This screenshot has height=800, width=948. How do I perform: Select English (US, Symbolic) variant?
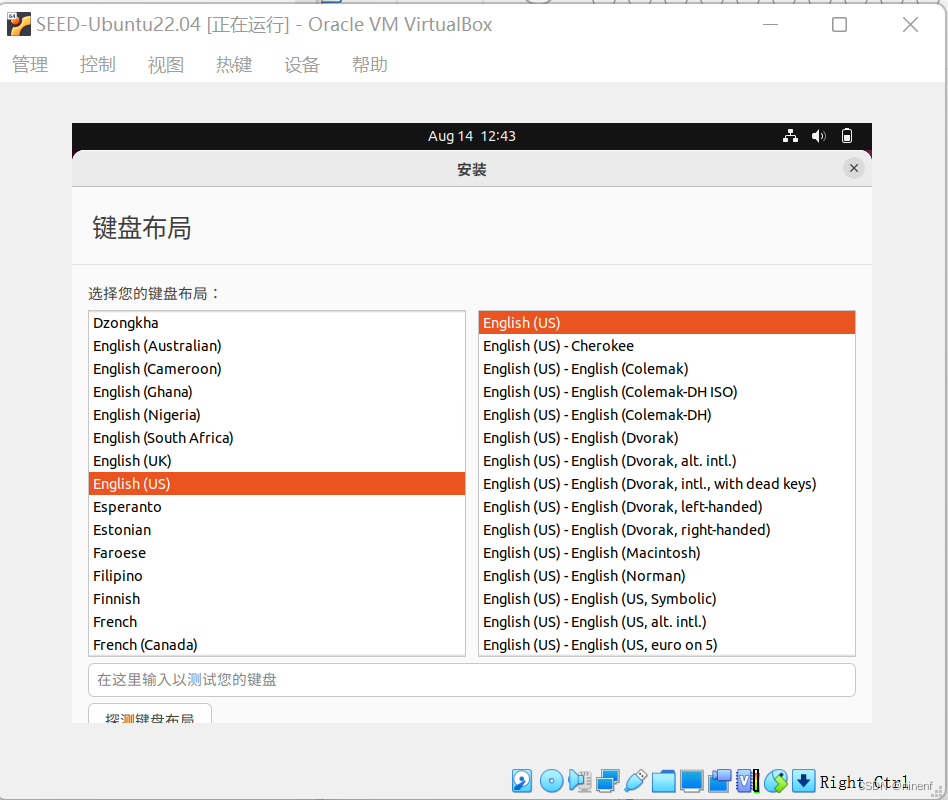[x=667, y=599]
